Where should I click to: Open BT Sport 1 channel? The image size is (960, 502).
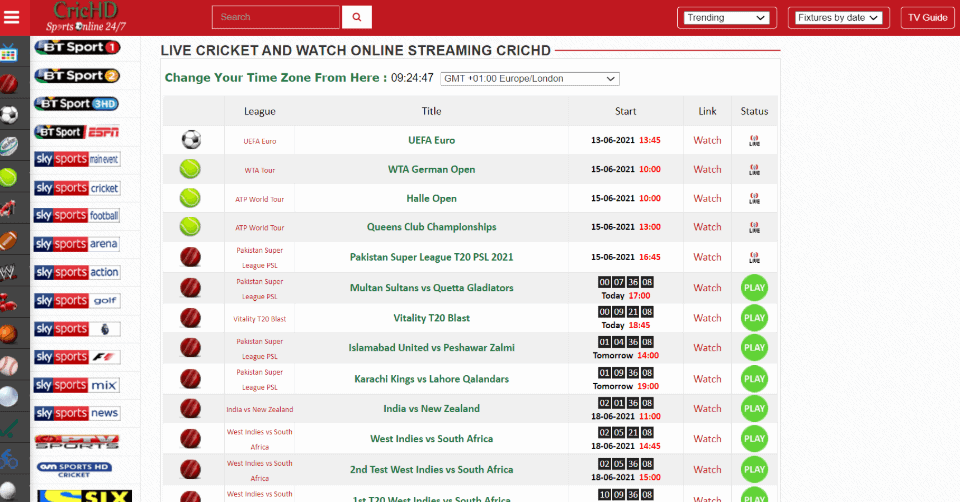tap(77, 47)
